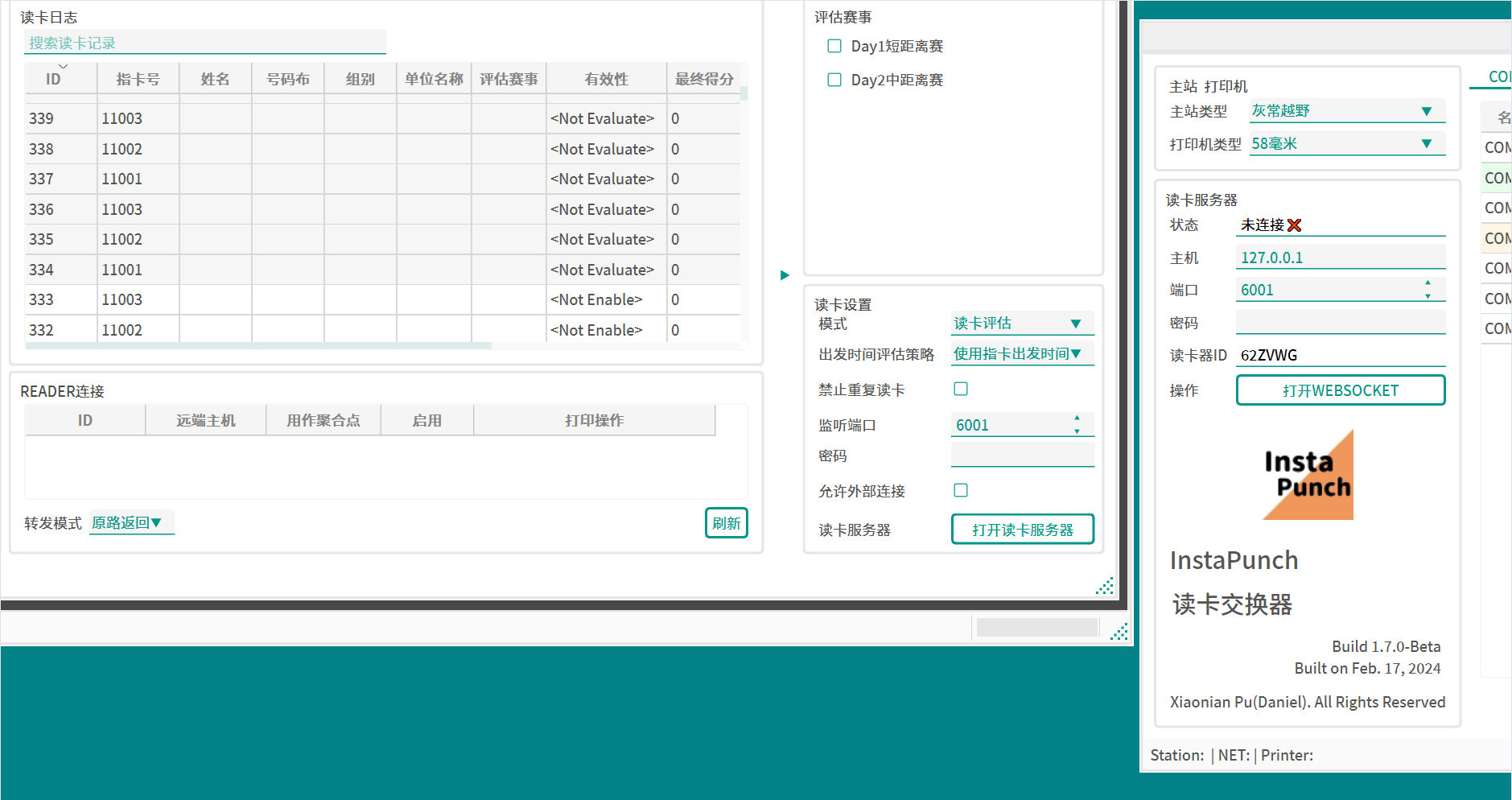Screen dimensions: 1512x800
Task: Open the 模式 读卡评估 dropdown
Action: pyautogui.click(x=1022, y=324)
